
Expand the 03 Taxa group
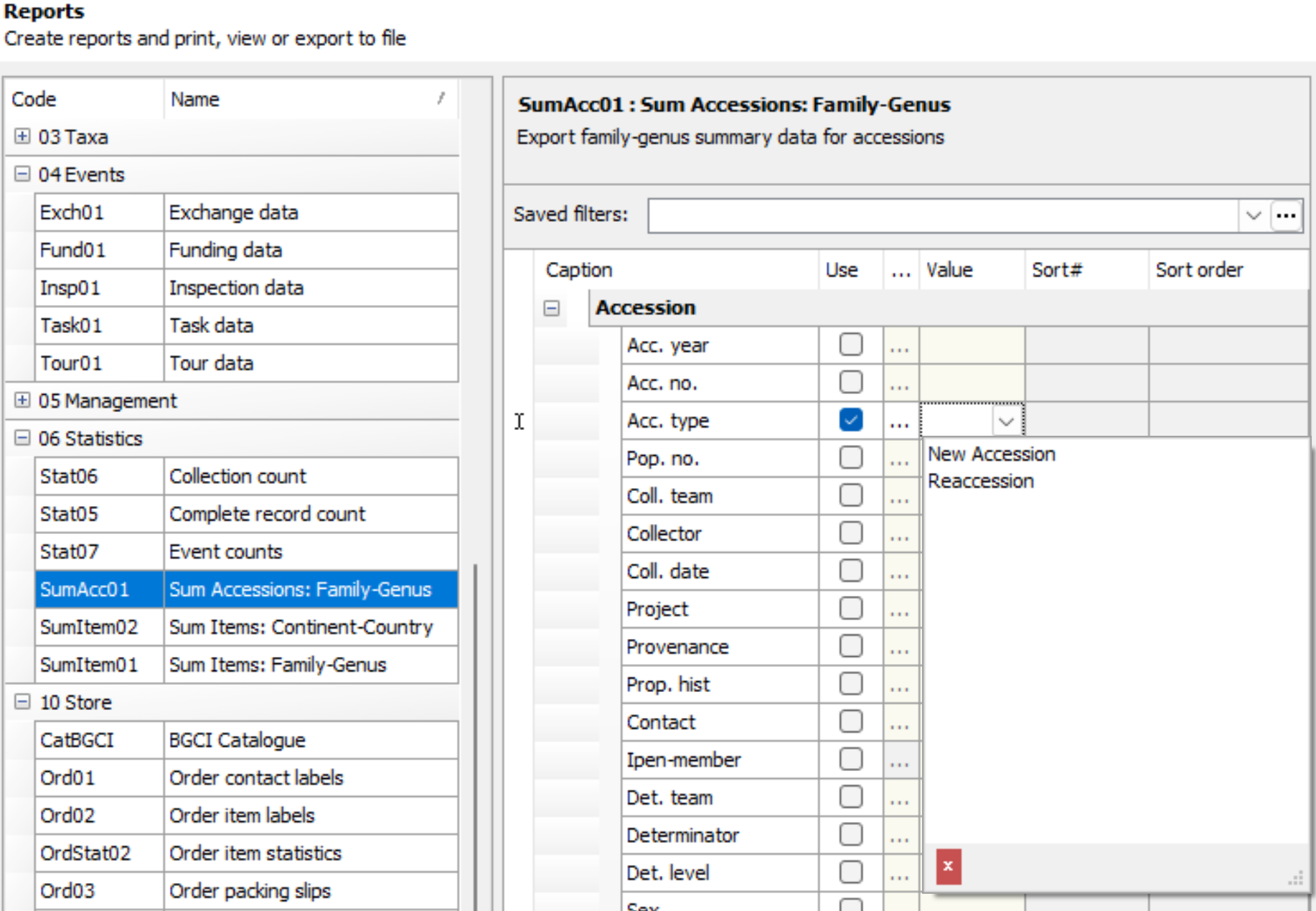point(22,136)
